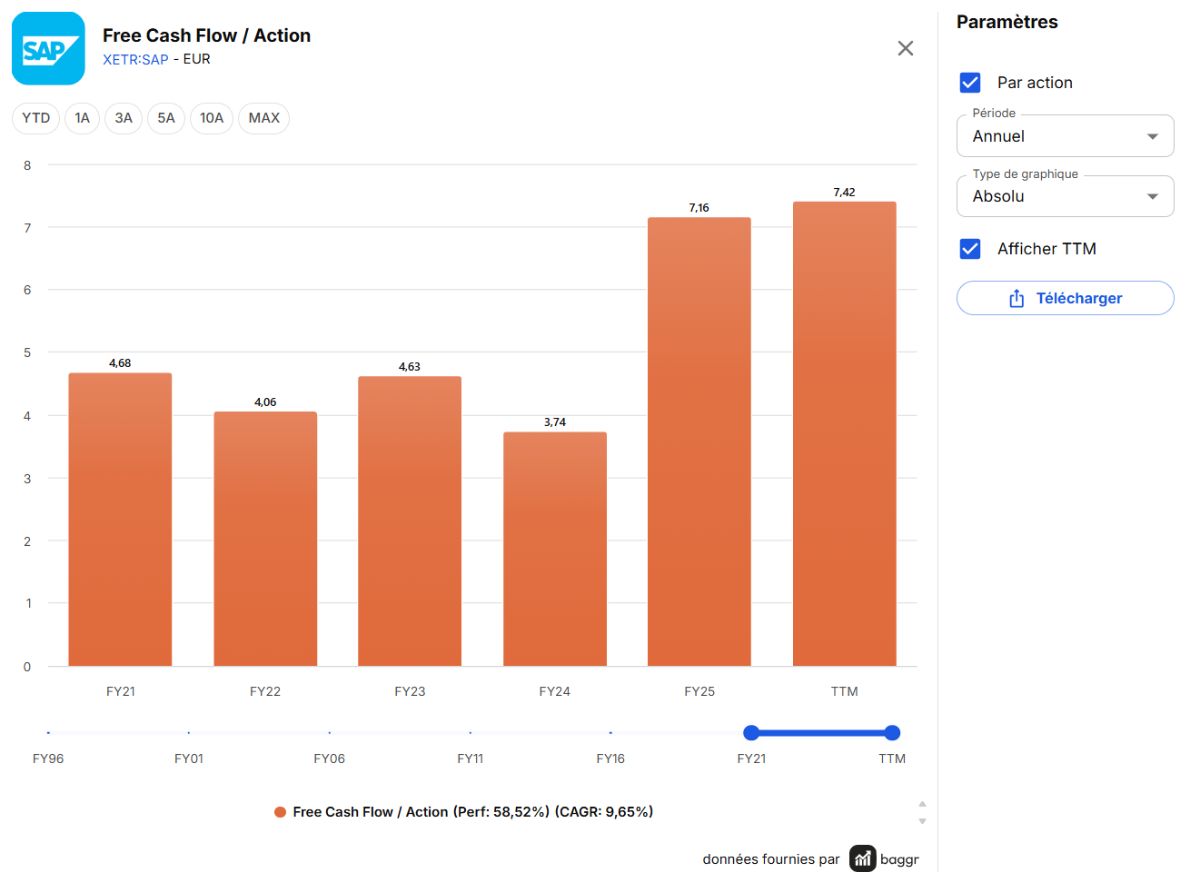1200x872 pixels.
Task: Toggle the 'Afficher TTM' checkbox
Action: coord(970,249)
